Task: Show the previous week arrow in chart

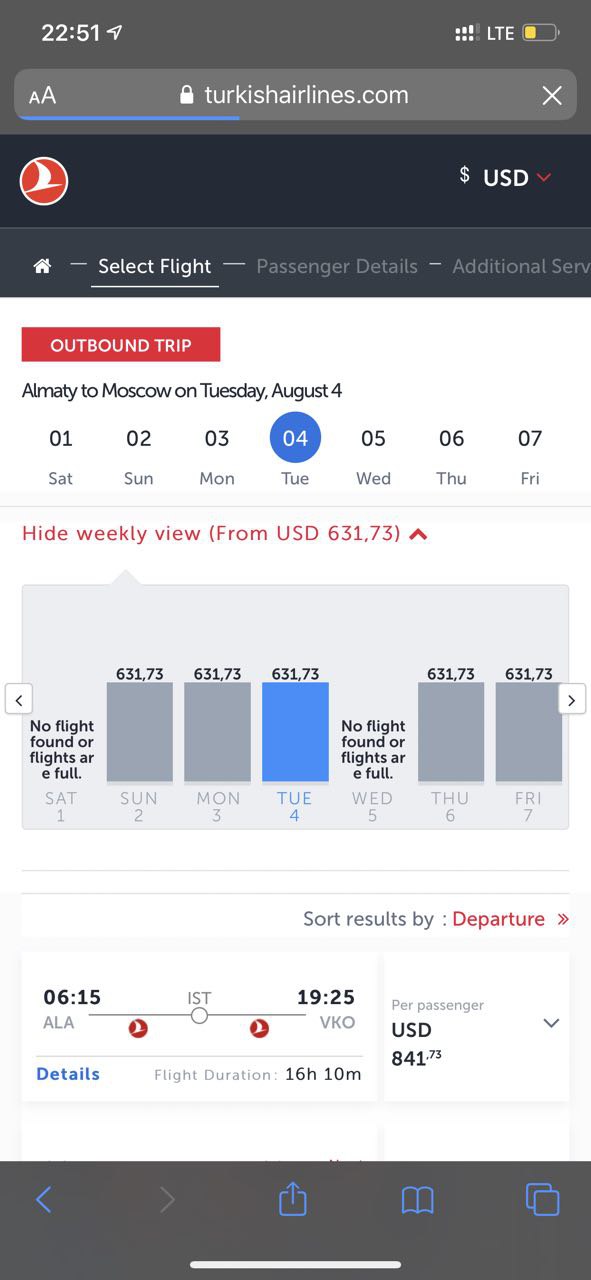Action: click(18, 699)
